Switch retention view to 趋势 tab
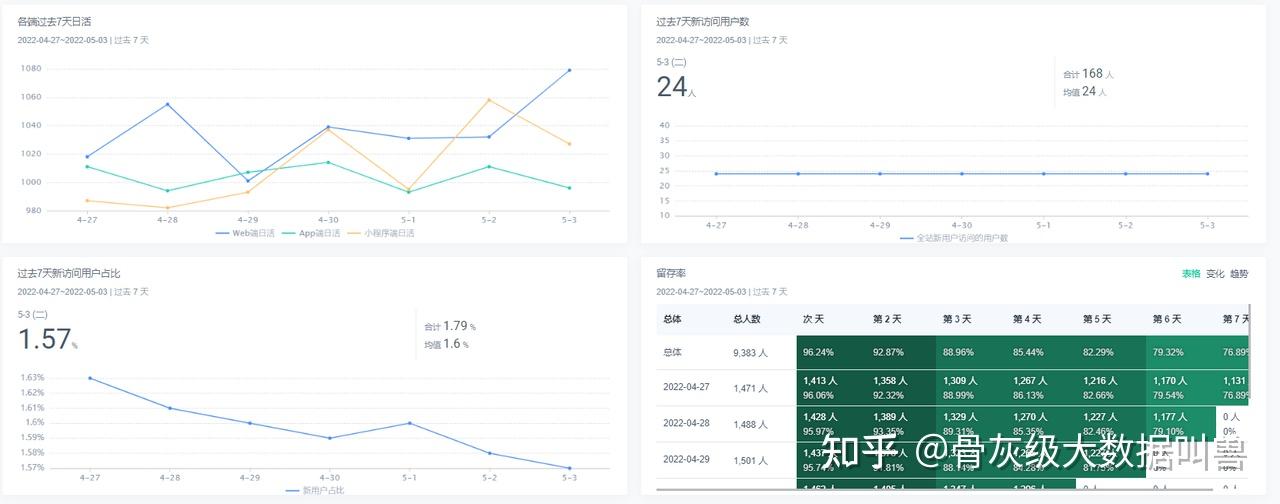This screenshot has height=504, width=1280. 1239,273
